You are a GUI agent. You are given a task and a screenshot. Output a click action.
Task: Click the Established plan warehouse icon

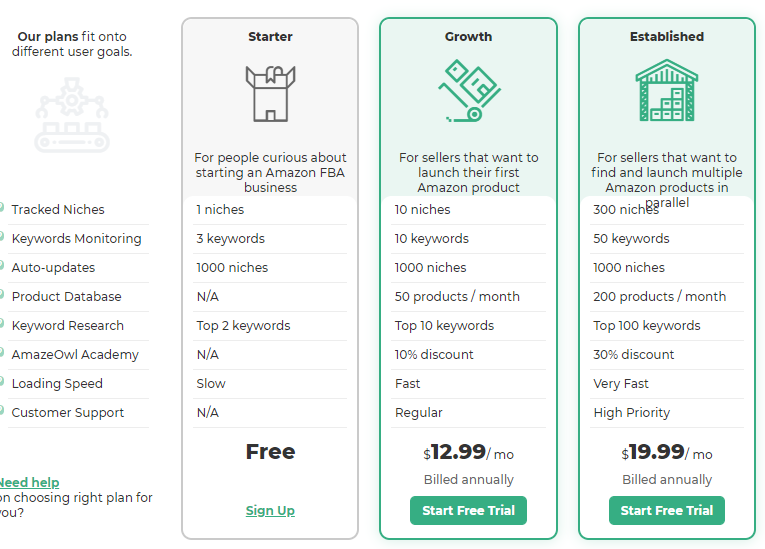tap(666, 90)
